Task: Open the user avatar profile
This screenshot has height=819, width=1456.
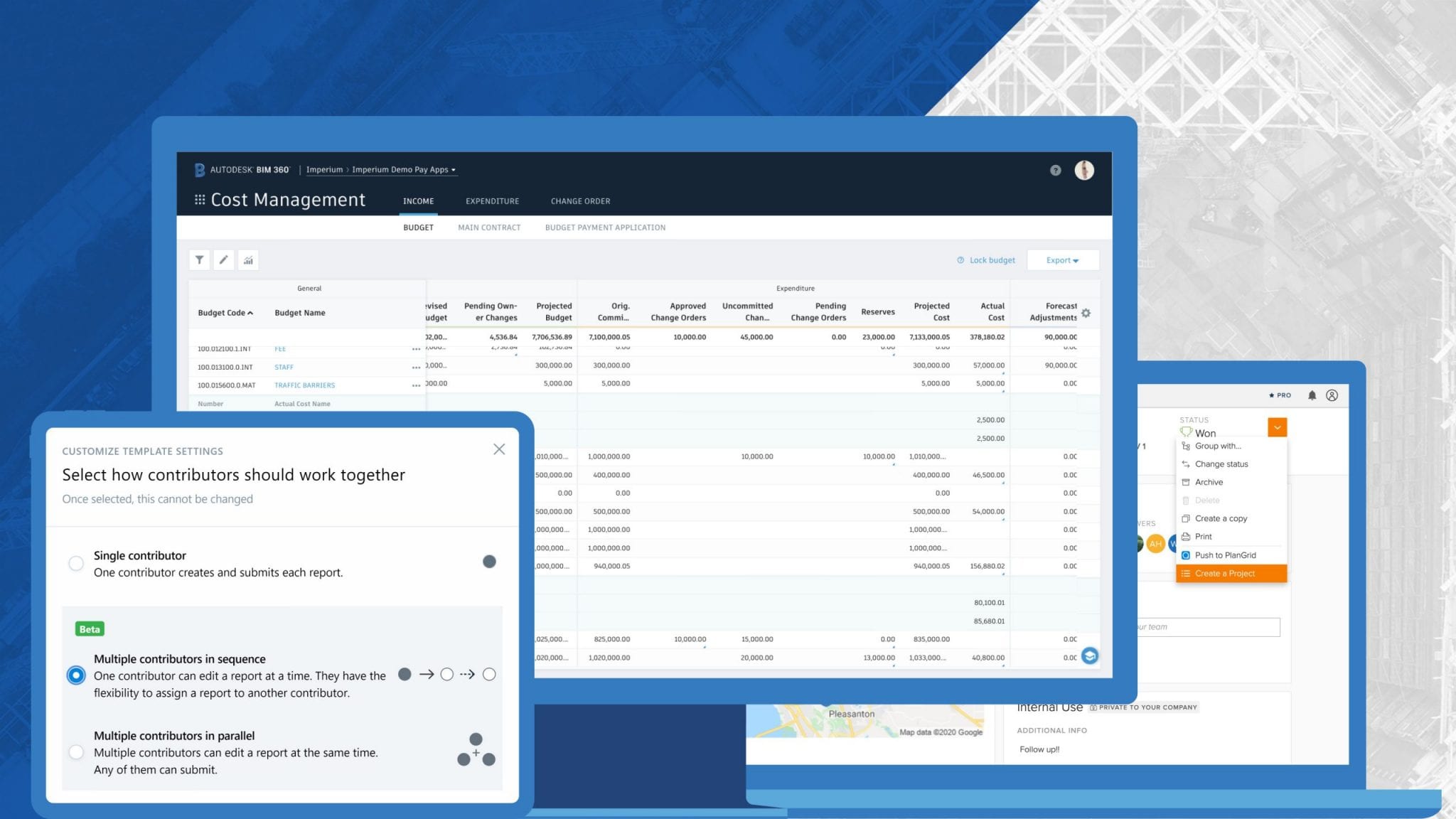Action: [x=1083, y=170]
